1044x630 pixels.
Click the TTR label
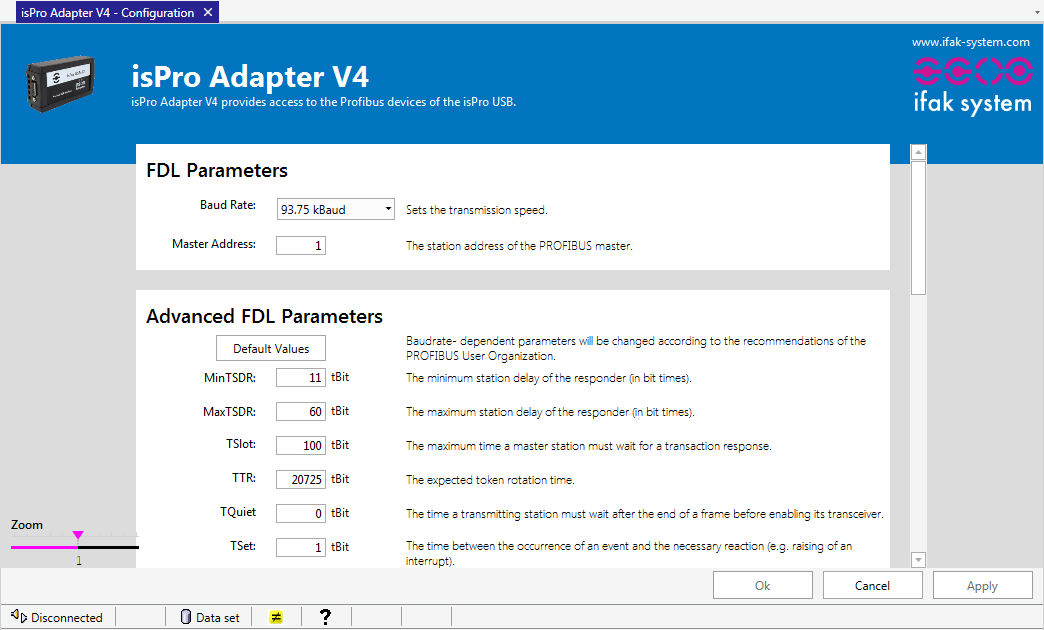[x=244, y=477]
